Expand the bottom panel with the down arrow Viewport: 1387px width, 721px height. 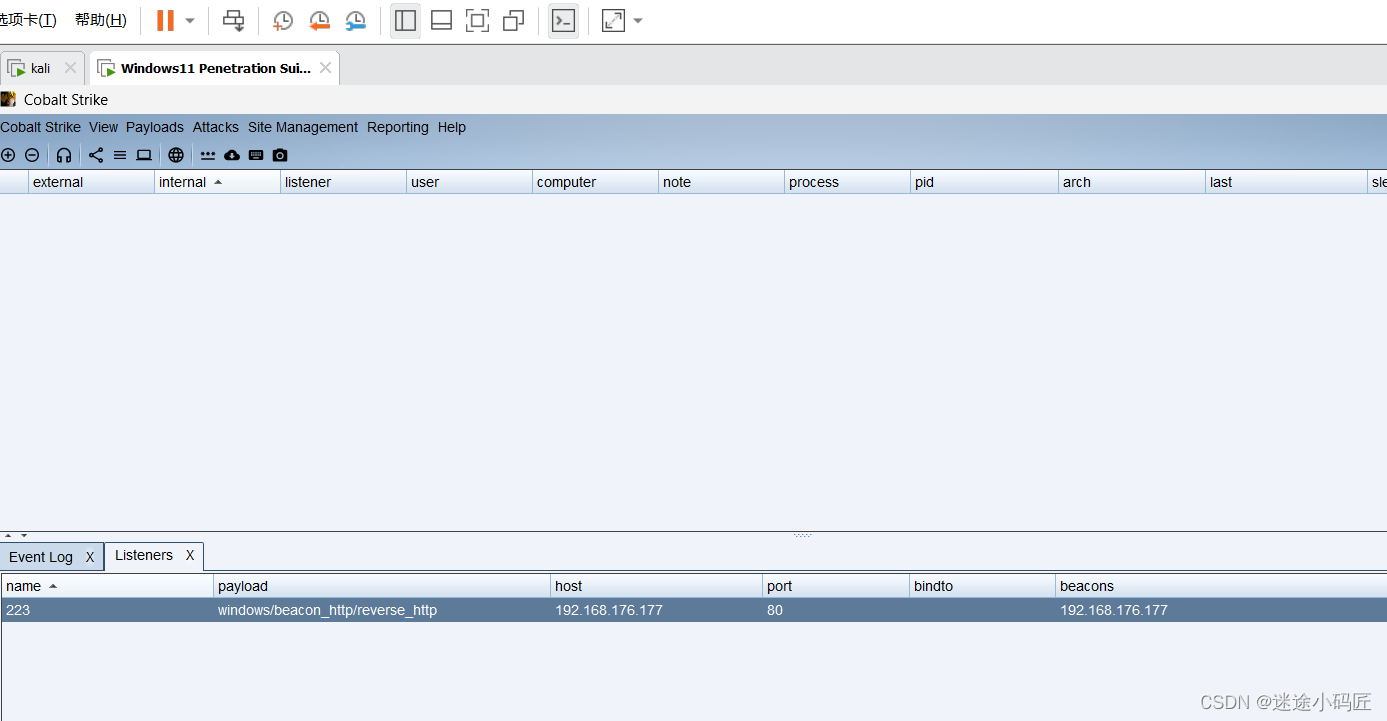coord(24,536)
